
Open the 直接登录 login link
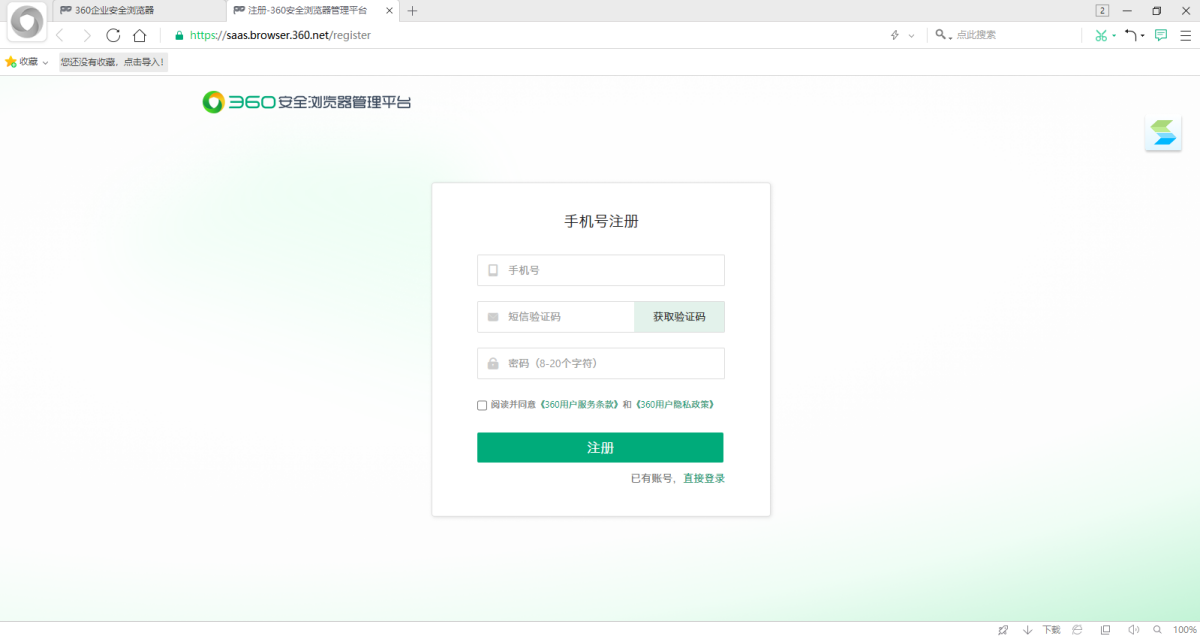pyautogui.click(x=703, y=478)
